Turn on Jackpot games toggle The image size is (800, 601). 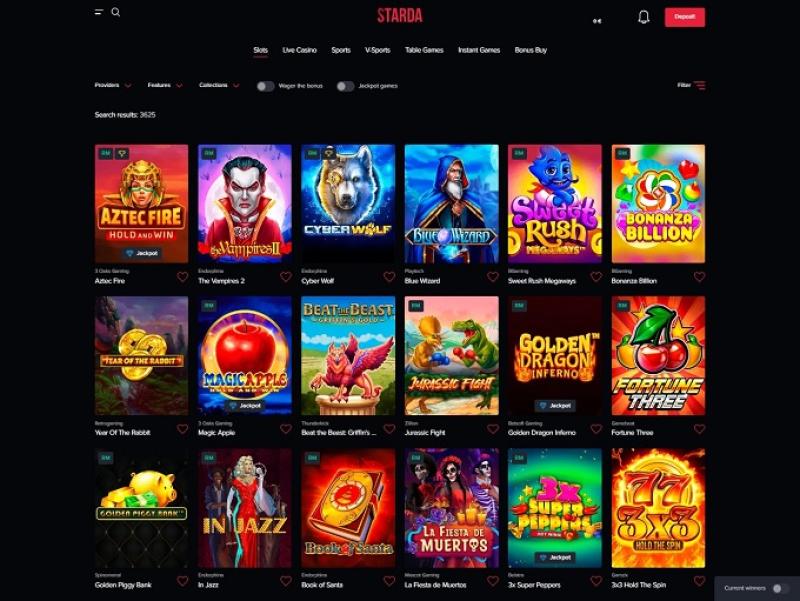tap(345, 86)
